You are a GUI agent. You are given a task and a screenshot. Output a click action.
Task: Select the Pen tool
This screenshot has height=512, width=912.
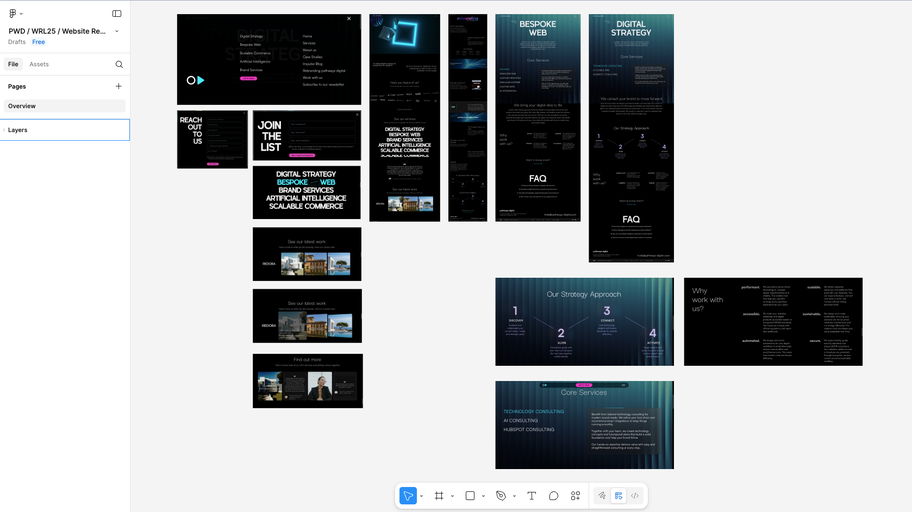pos(501,496)
